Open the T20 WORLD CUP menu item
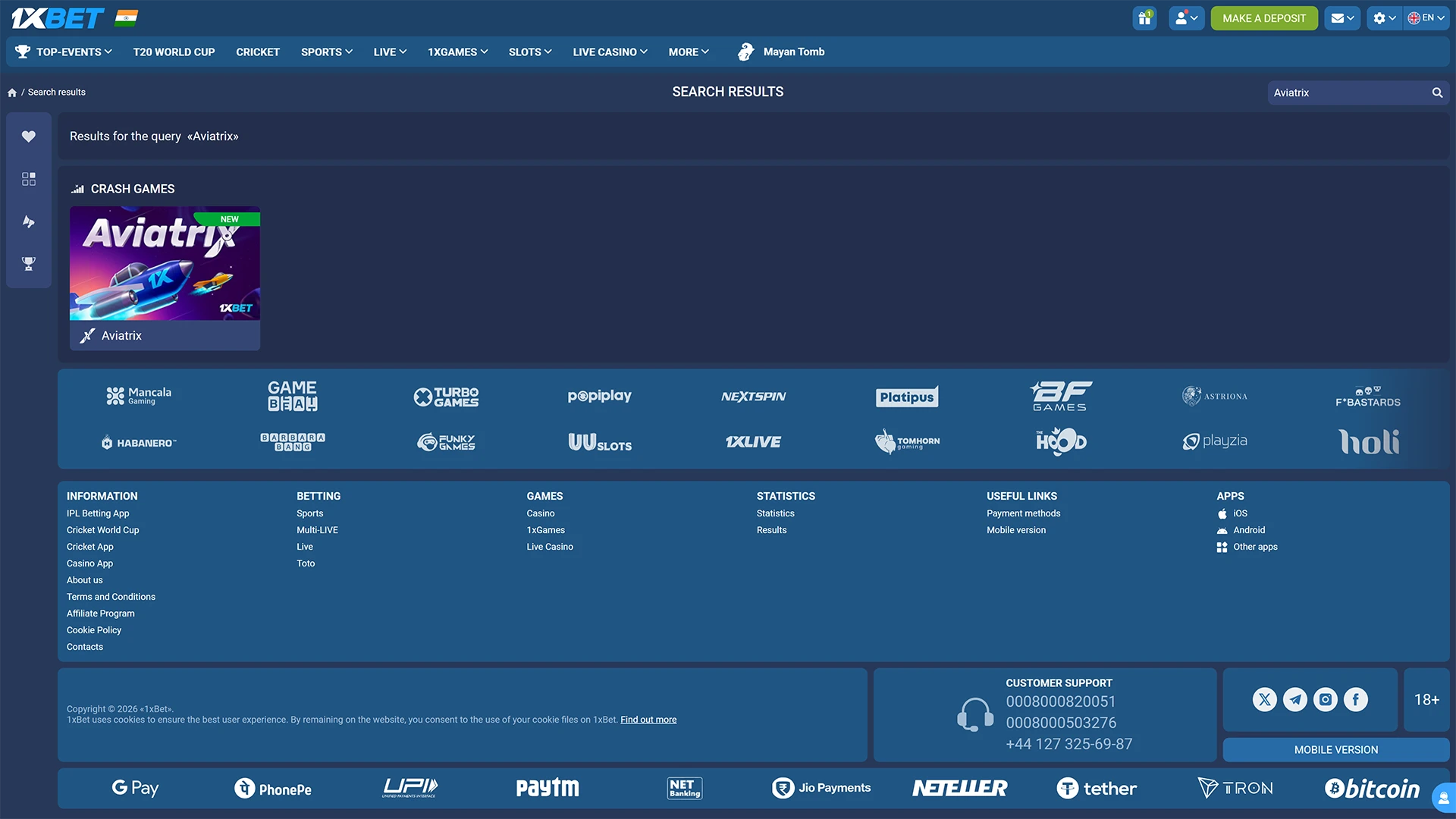Image resolution: width=1456 pixels, height=819 pixels. pos(174,52)
